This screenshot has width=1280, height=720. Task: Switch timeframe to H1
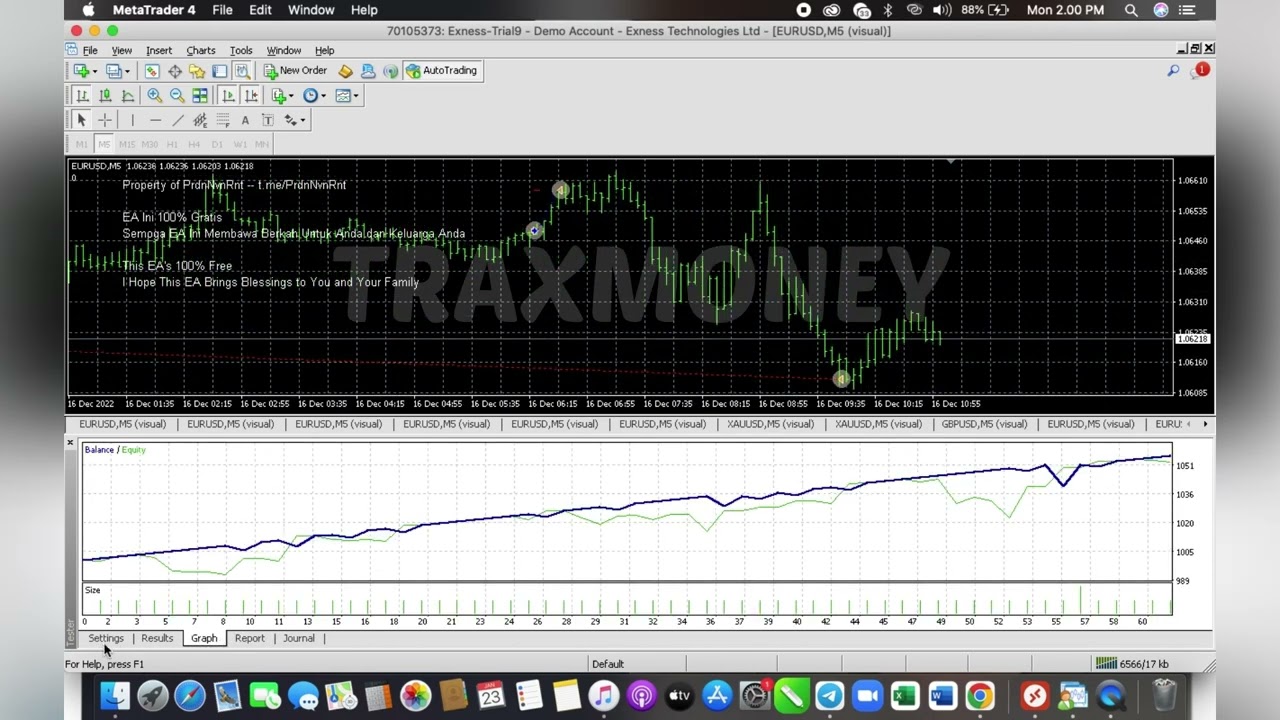pos(172,144)
